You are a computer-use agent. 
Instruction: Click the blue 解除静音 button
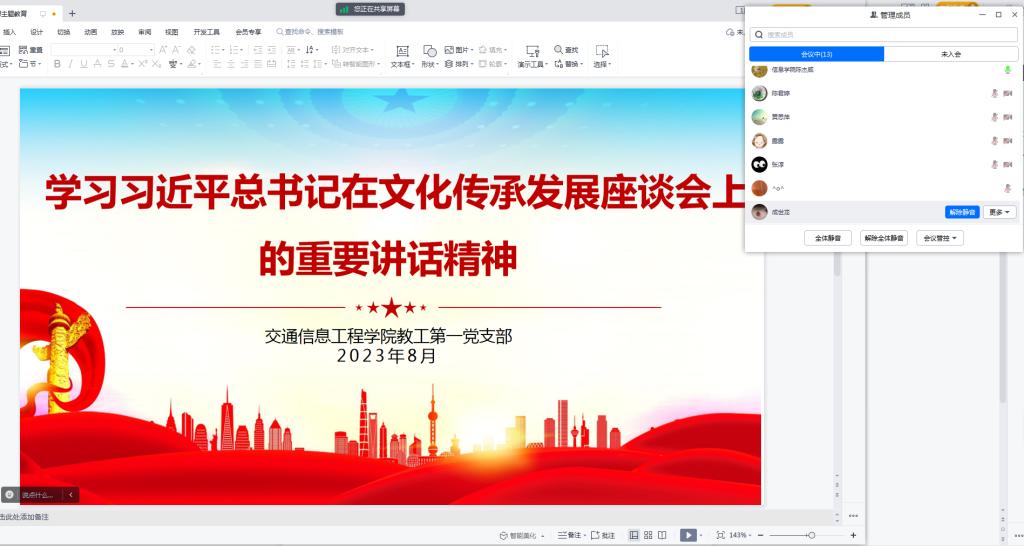pos(962,212)
